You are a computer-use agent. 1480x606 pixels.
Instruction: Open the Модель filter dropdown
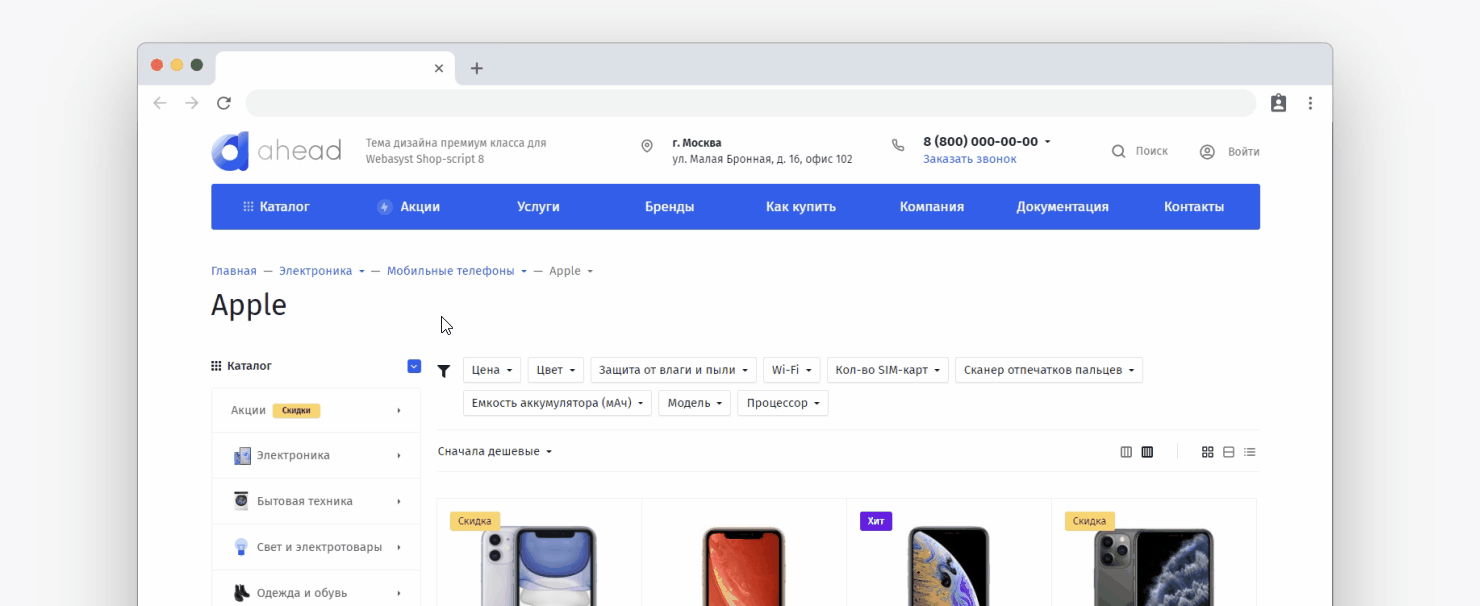pyautogui.click(x=694, y=403)
